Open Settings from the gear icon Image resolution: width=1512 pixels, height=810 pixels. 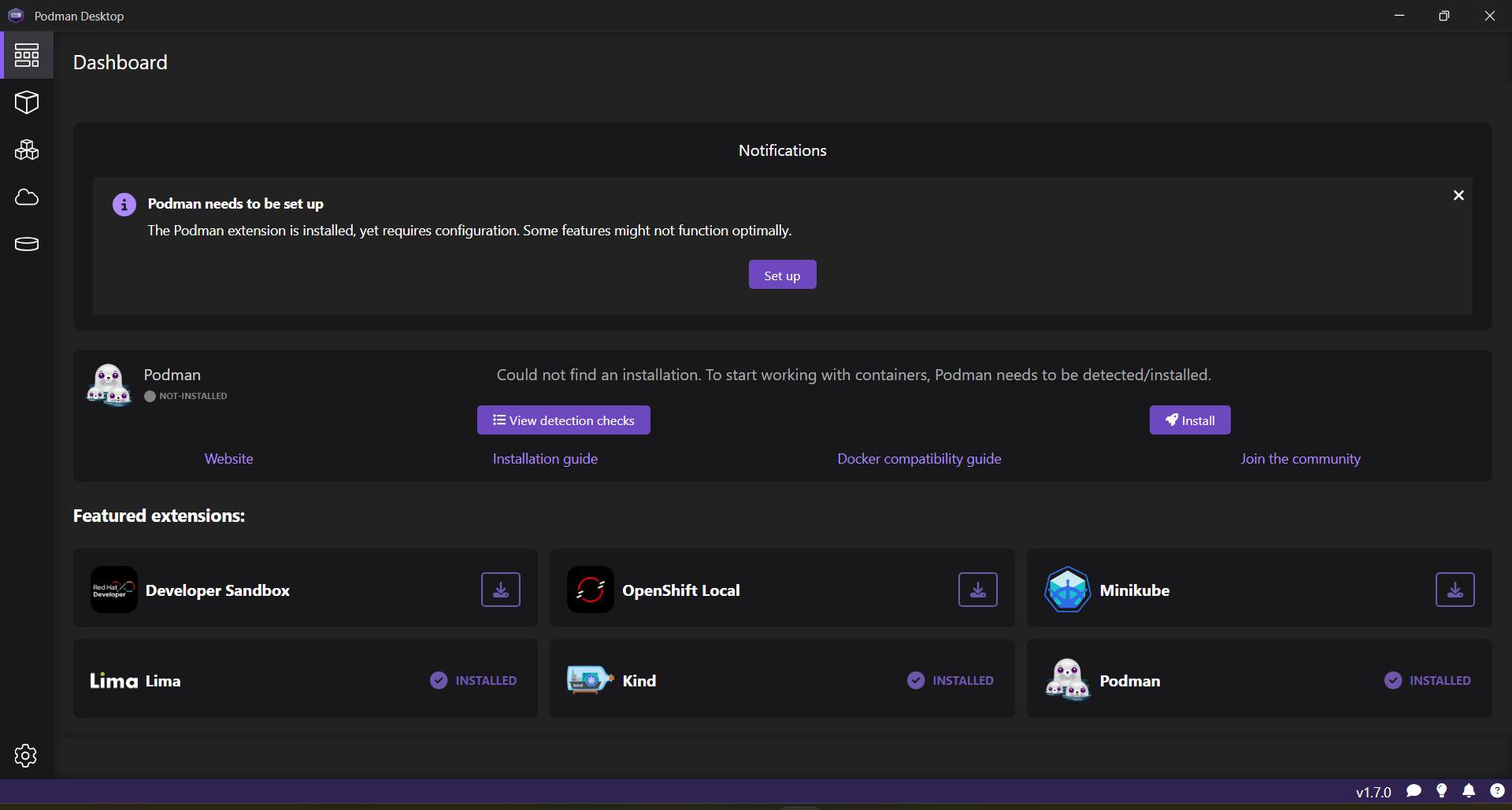pyautogui.click(x=26, y=755)
